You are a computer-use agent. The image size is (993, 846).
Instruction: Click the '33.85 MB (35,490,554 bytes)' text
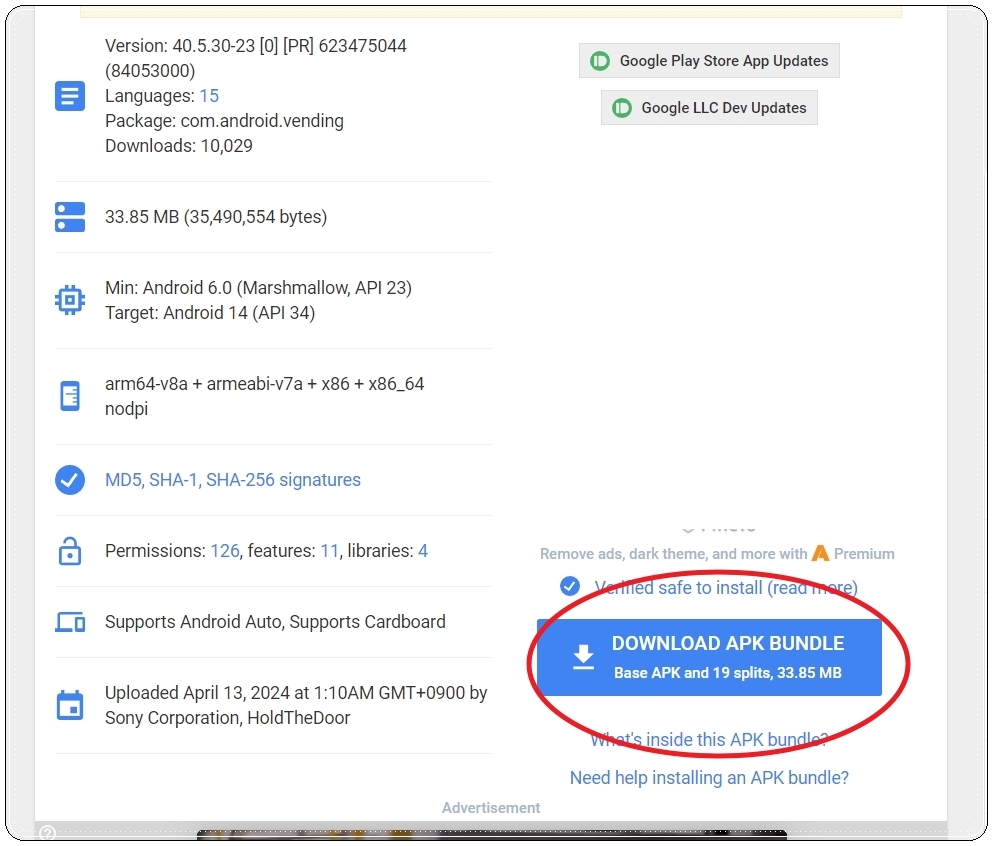point(216,217)
